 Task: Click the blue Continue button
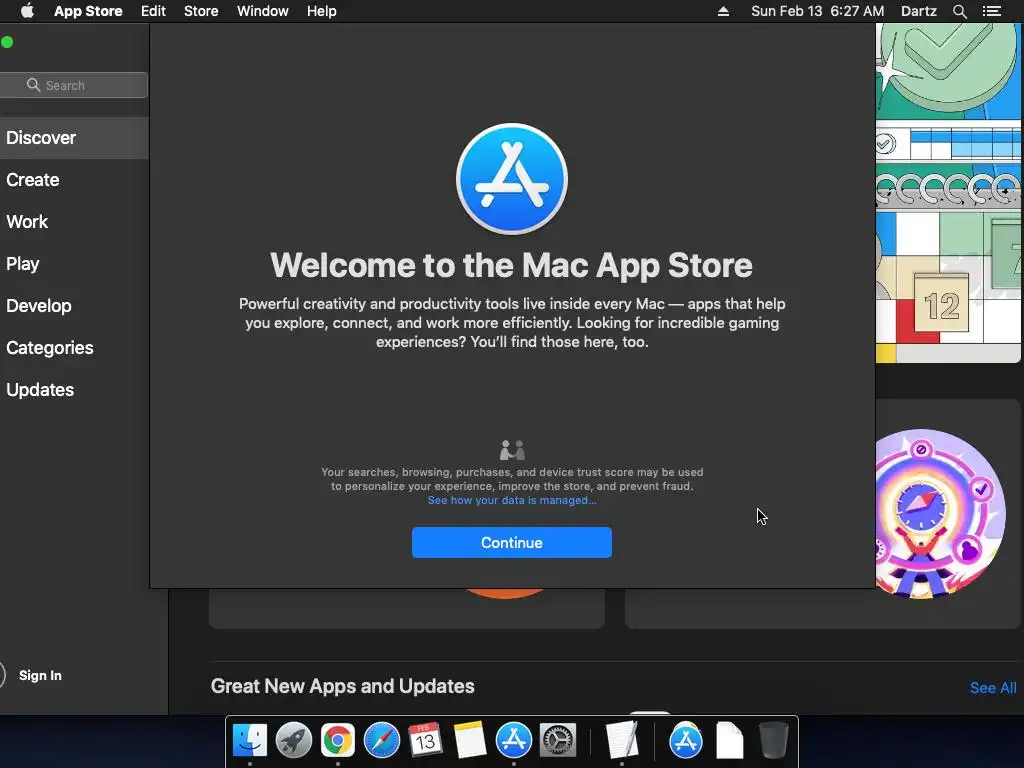click(511, 542)
